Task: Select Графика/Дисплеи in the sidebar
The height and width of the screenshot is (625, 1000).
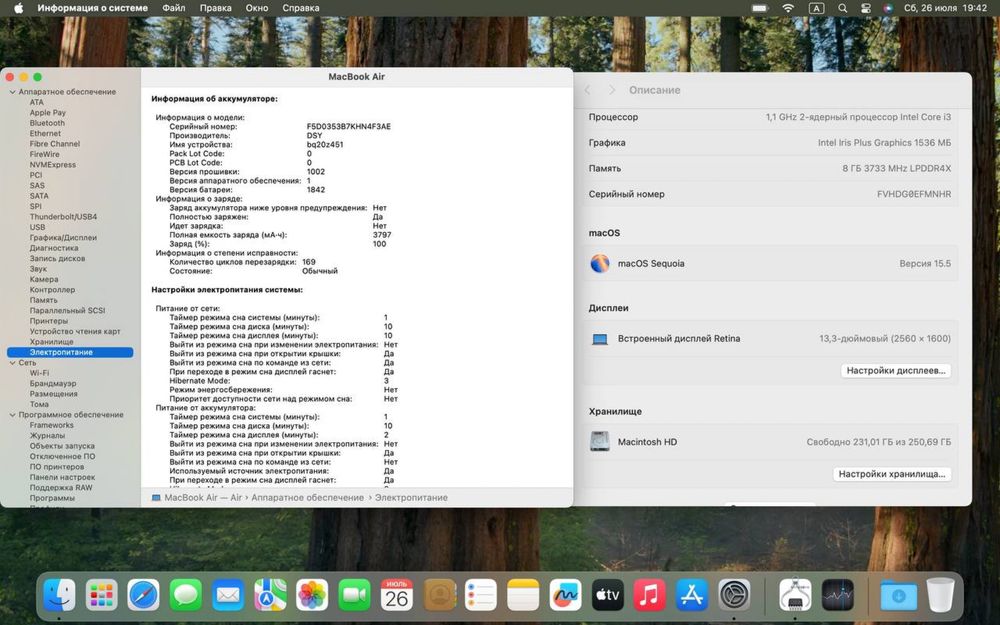Action: tap(63, 237)
